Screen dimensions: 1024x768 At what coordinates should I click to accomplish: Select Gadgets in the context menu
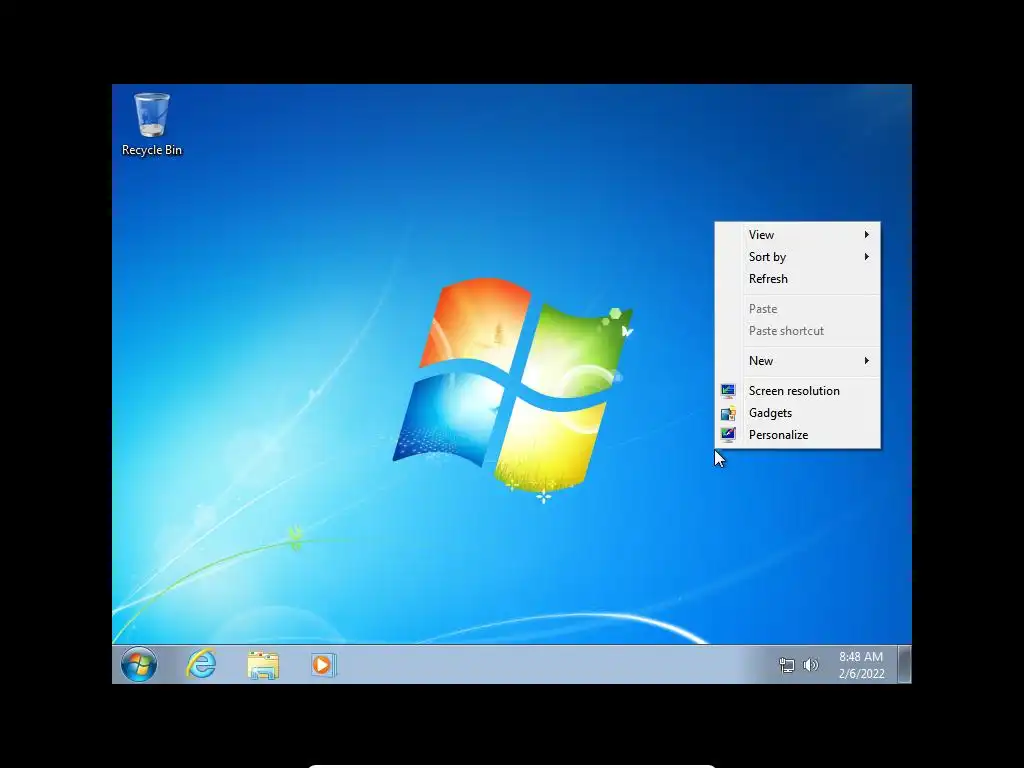coord(797,413)
